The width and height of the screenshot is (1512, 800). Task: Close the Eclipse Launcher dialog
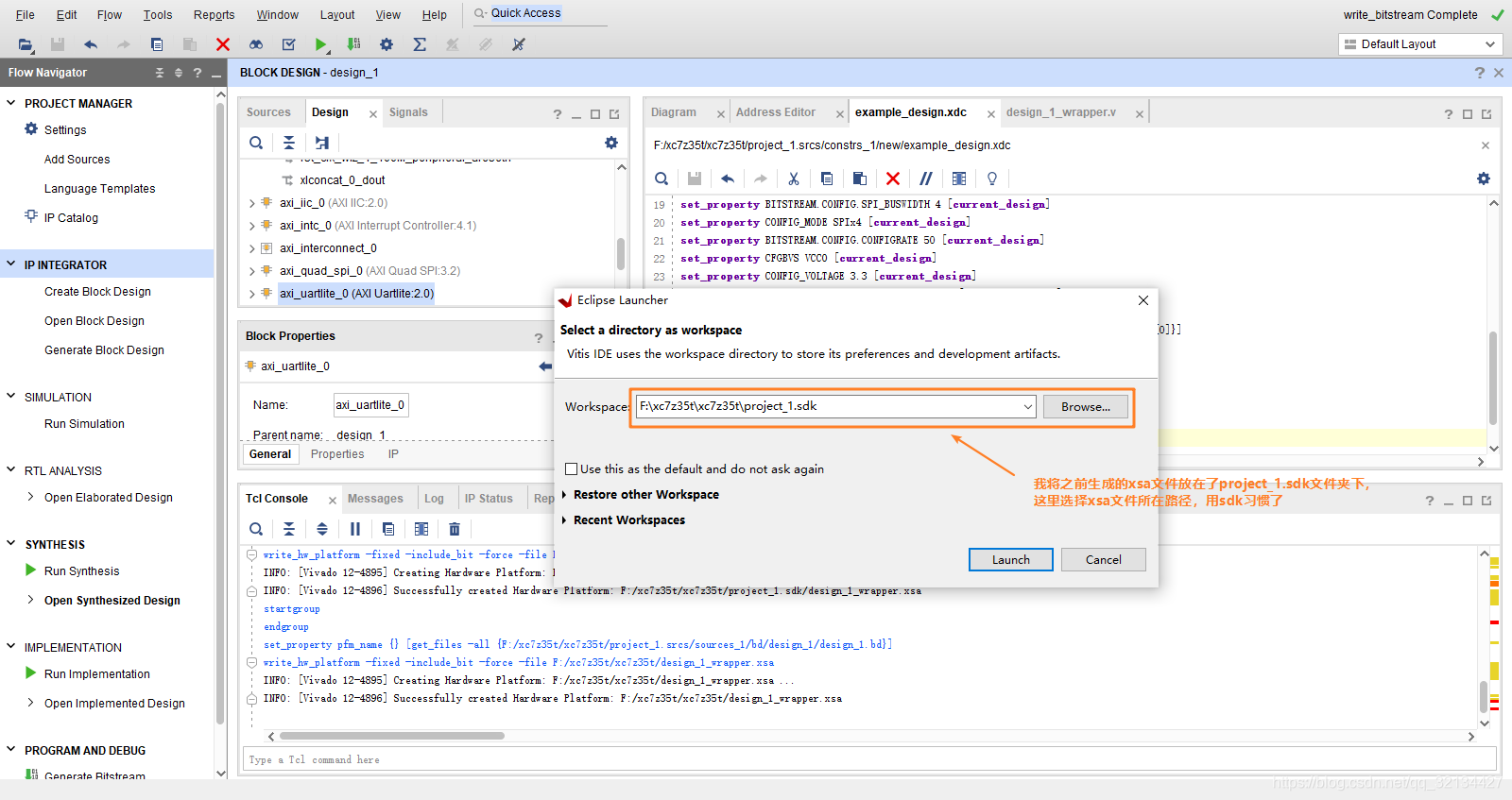tap(1143, 300)
